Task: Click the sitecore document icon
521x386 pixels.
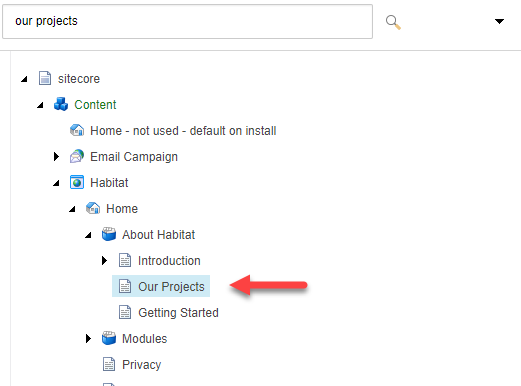Action: click(45, 78)
